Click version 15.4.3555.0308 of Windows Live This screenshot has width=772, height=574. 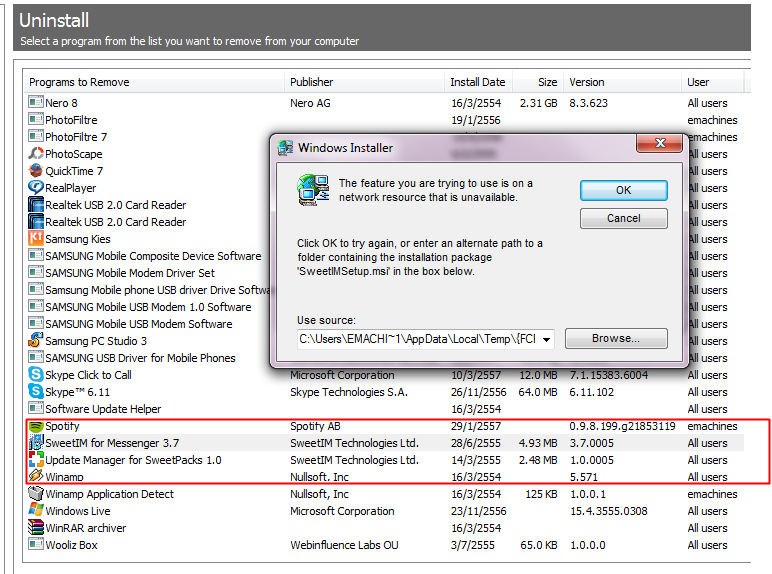609,511
